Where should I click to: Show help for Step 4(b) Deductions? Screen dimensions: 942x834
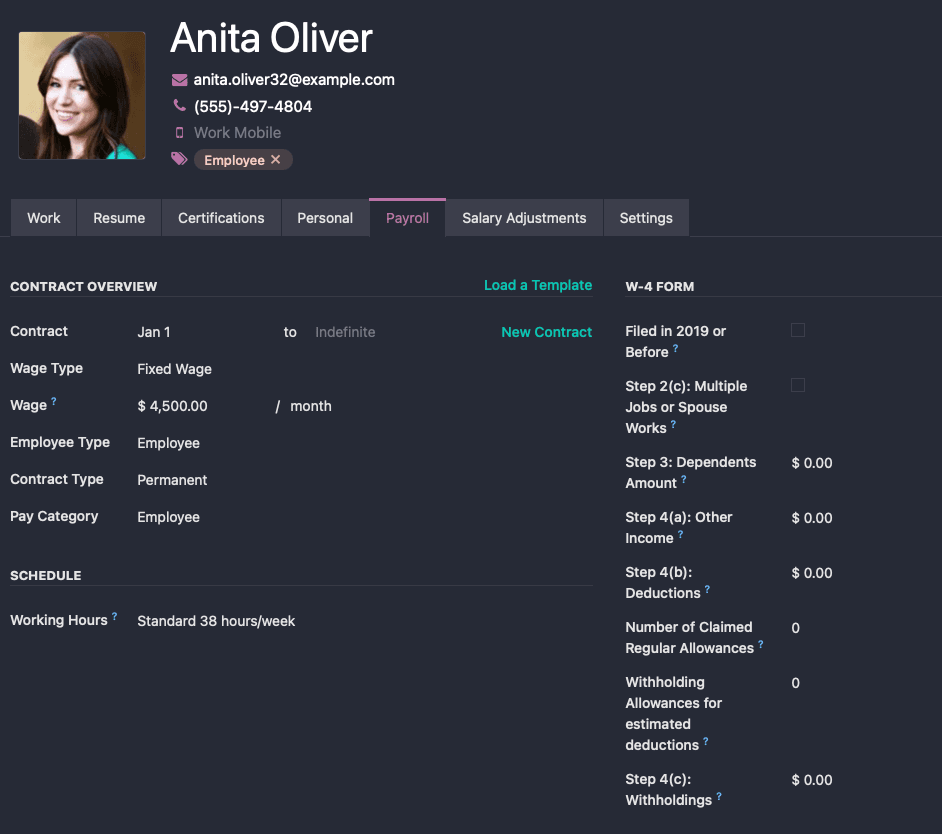707,589
